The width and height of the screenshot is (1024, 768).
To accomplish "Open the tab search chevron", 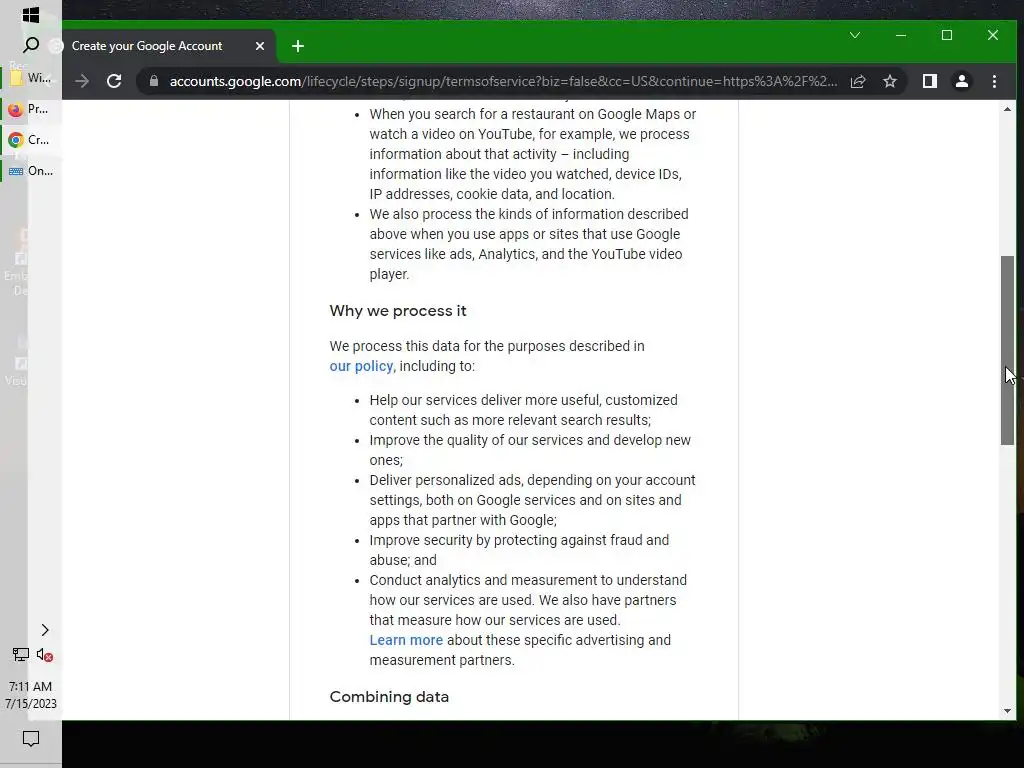I will point(855,35).
